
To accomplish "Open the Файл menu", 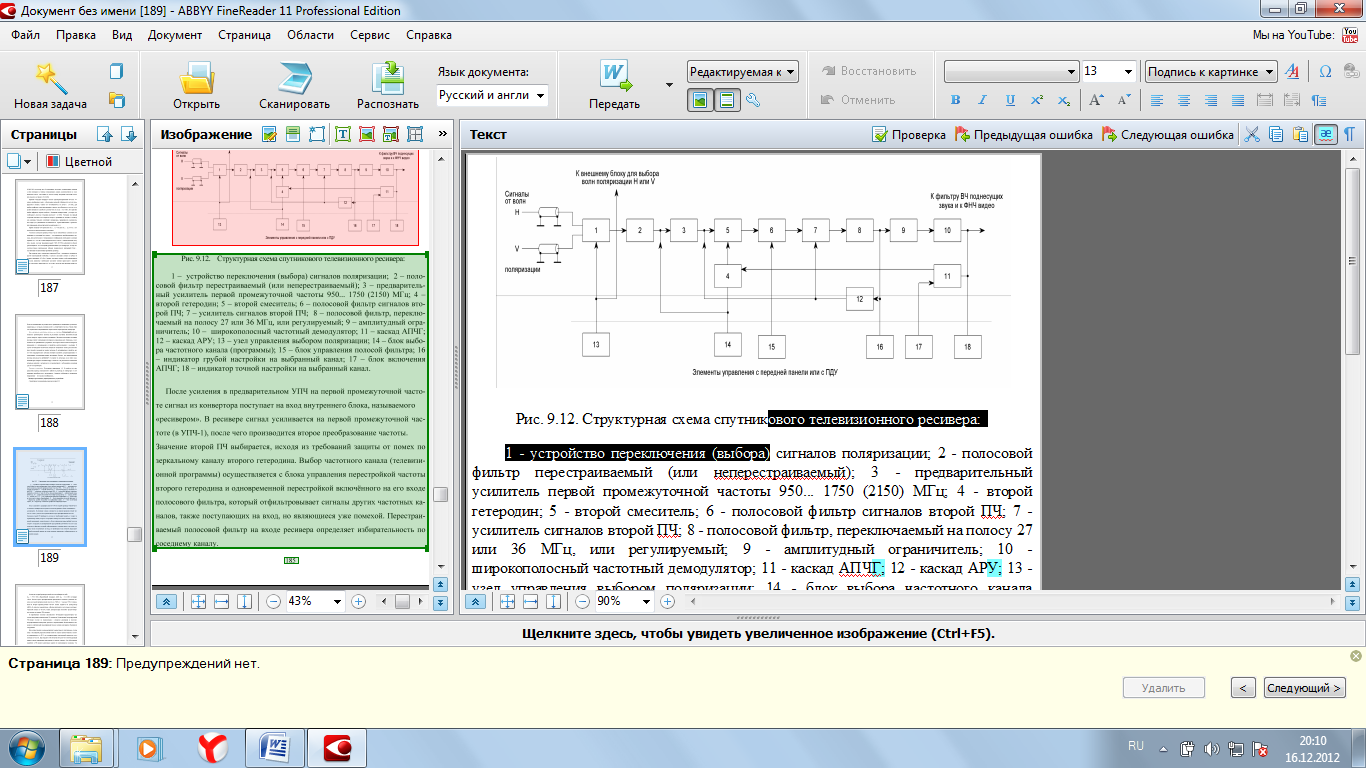I will 27,35.
